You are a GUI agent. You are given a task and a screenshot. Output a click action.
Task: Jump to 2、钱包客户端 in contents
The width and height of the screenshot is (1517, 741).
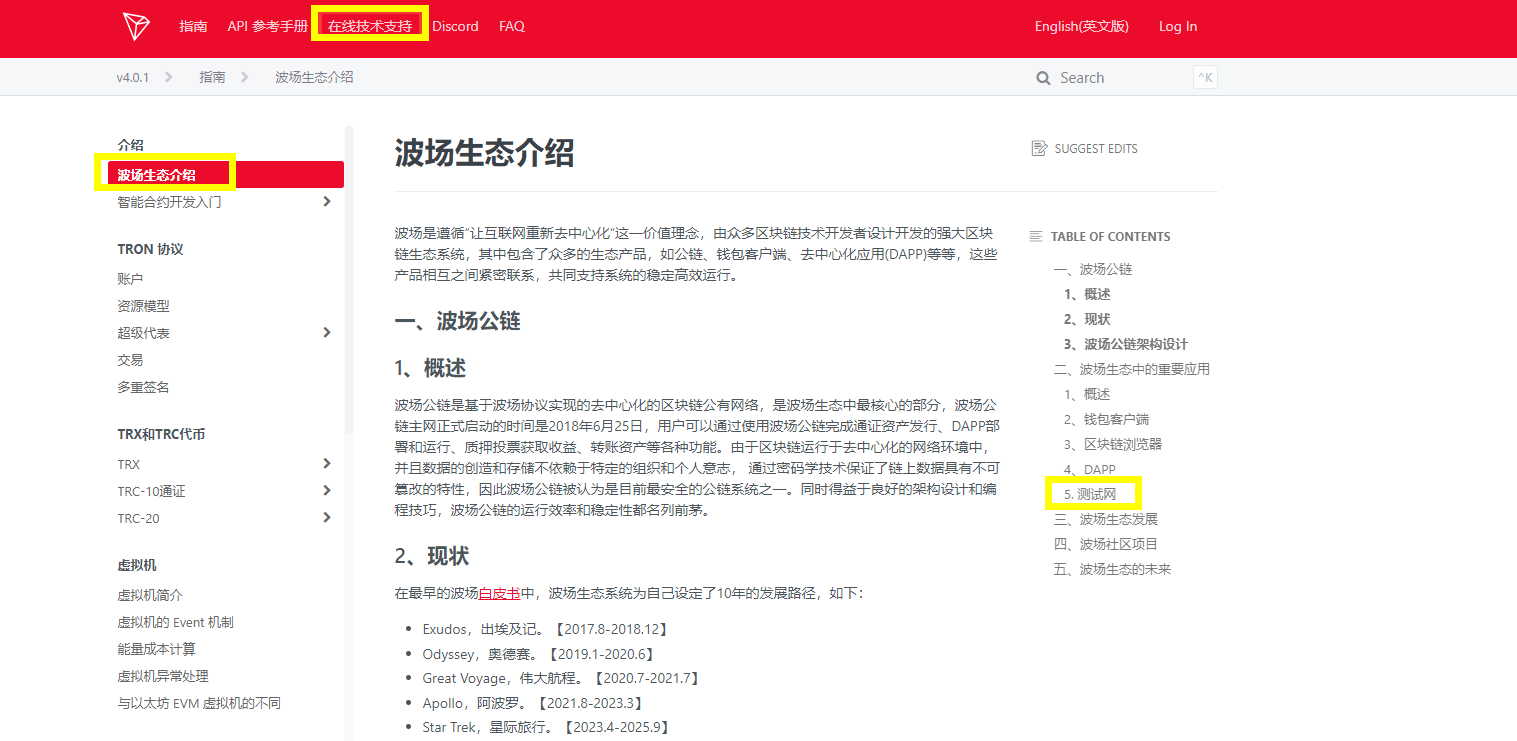point(1106,419)
